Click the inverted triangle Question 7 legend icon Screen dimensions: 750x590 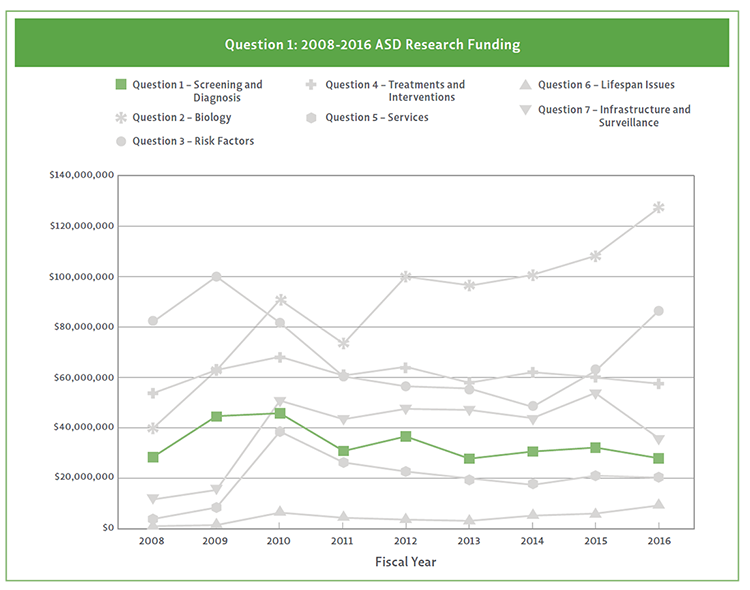pyautogui.click(x=525, y=110)
